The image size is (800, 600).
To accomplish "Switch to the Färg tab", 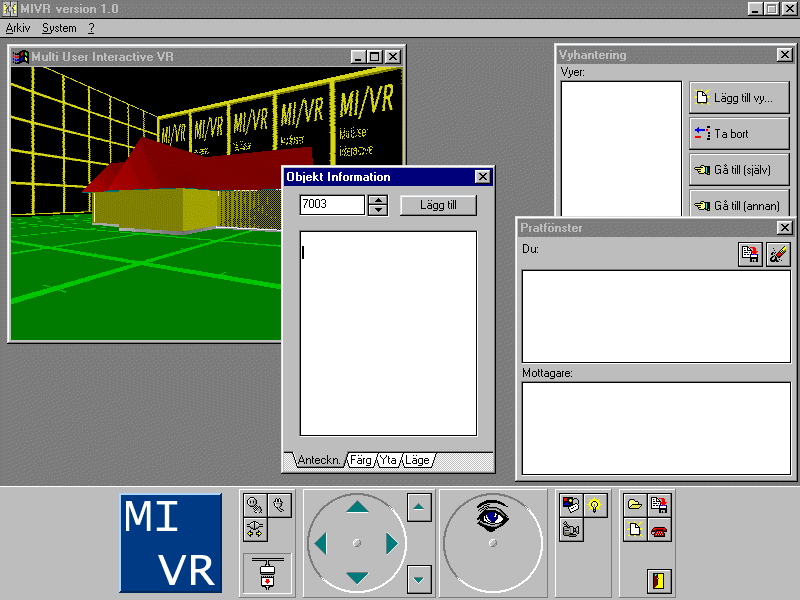I will [x=361, y=461].
